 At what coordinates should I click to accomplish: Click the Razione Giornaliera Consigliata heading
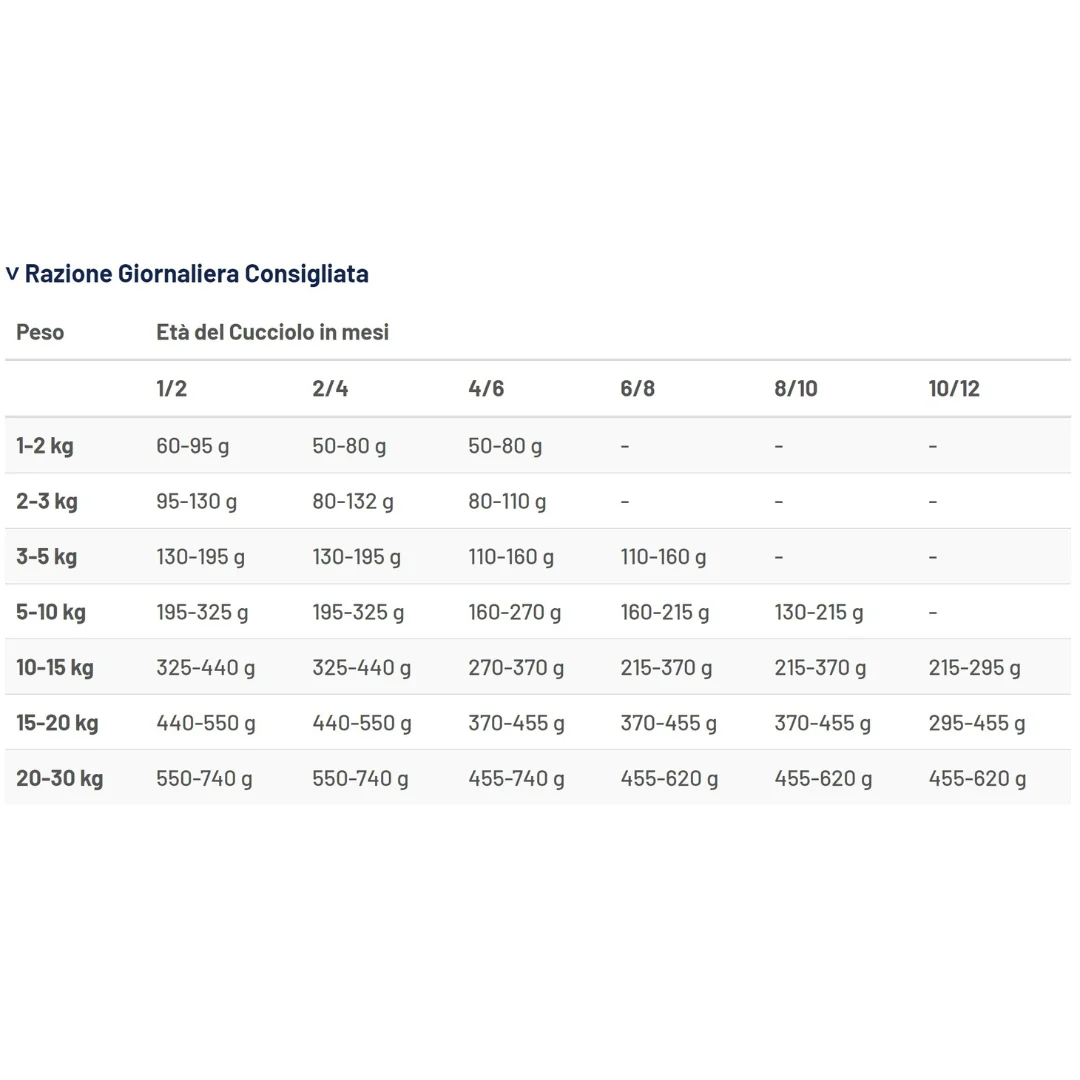(196, 273)
